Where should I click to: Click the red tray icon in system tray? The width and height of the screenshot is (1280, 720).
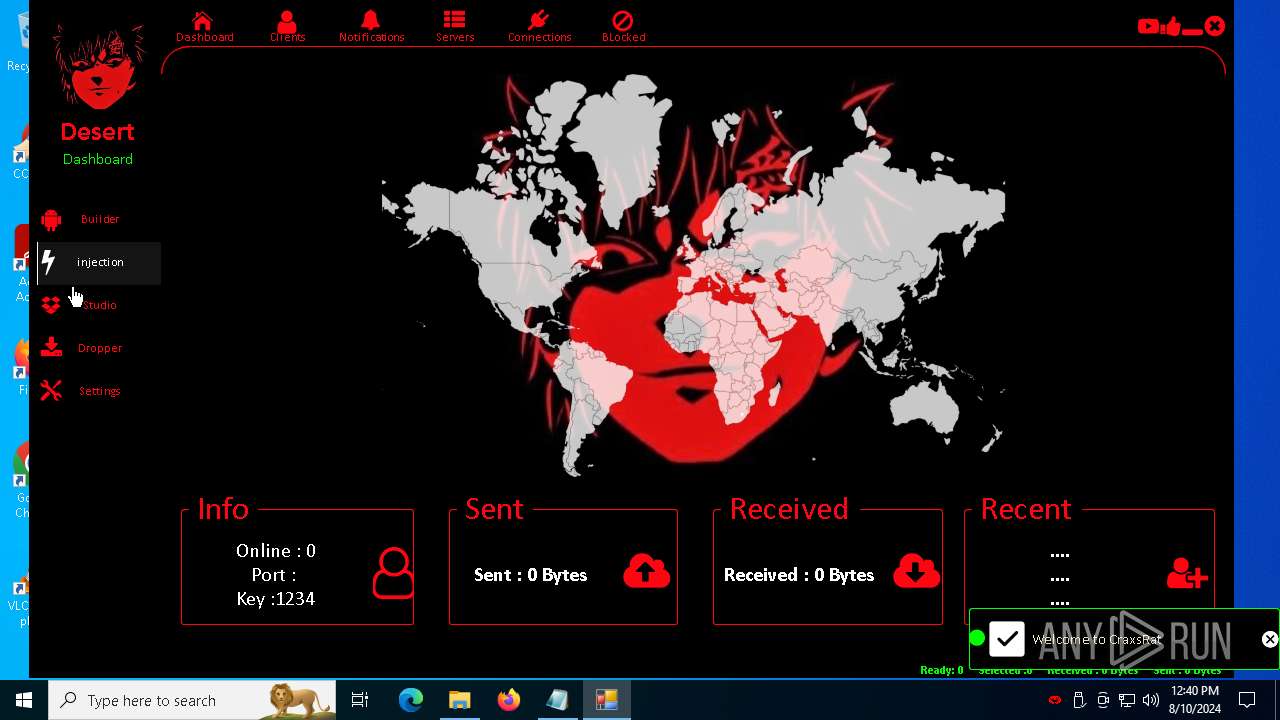pos(1054,700)
